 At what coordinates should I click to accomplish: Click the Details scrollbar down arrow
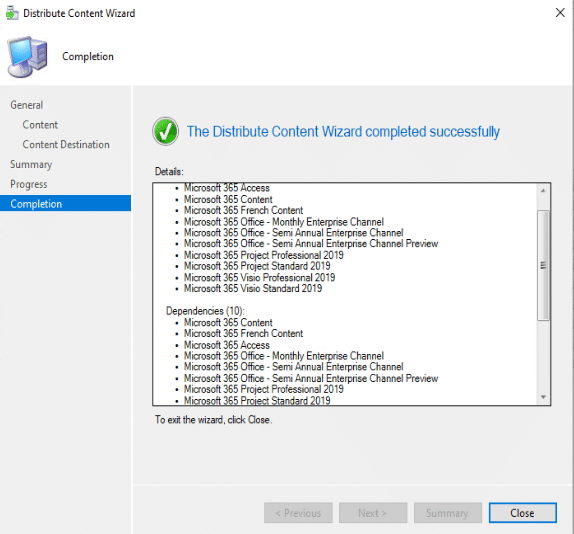(543, 397)
